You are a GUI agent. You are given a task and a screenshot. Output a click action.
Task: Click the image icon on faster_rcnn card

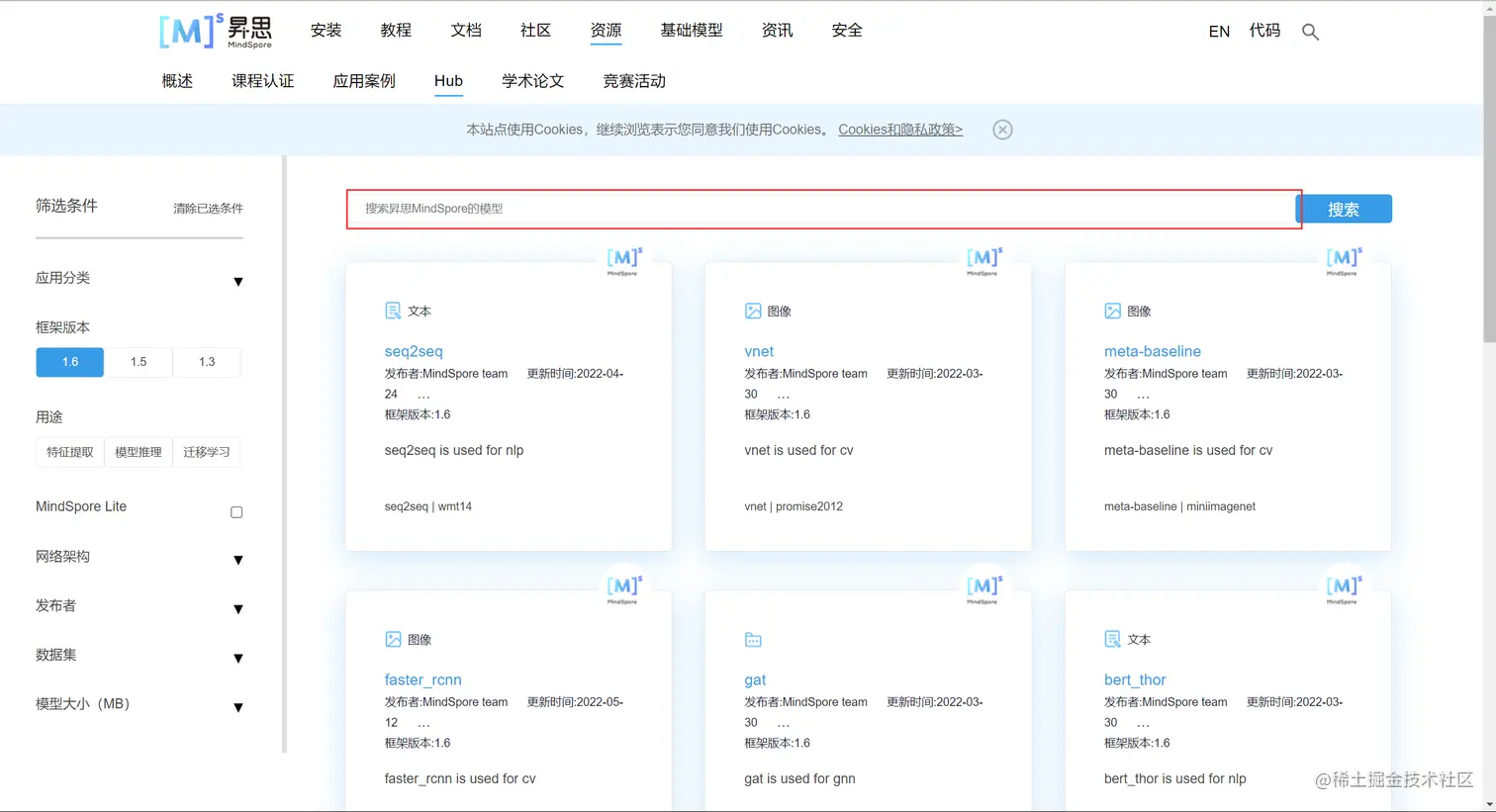click(393, 639)
